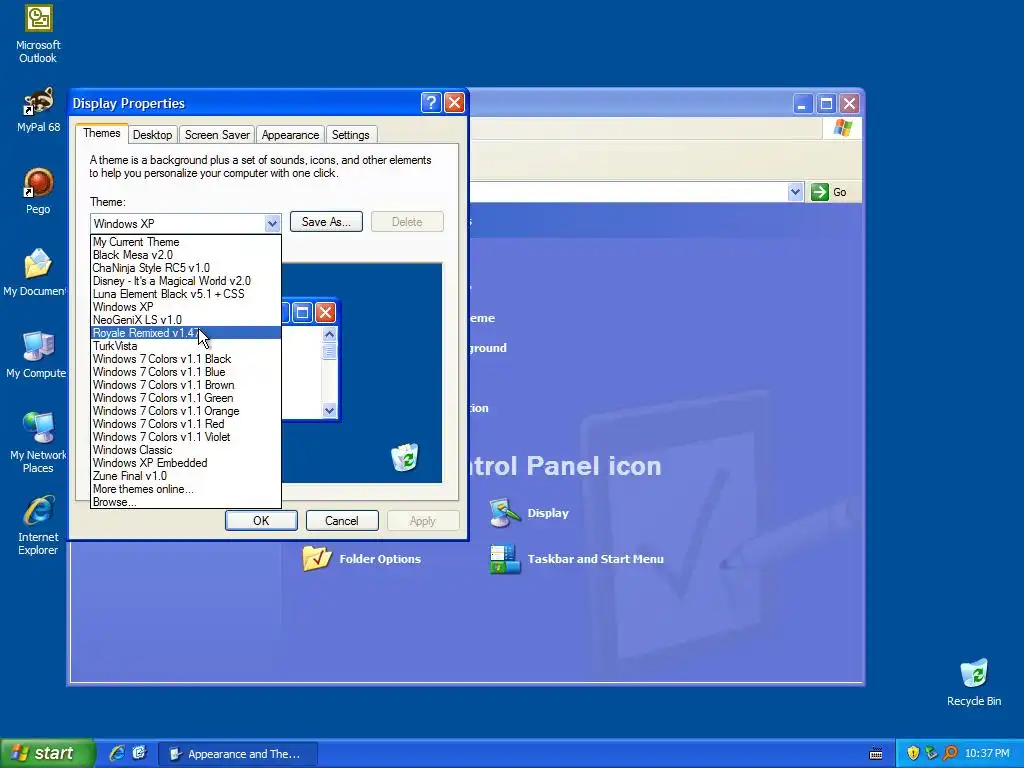The width and height of the screenshot is (1024, 768).
Task: Collapse the Theme dropdown arrow
Action: [x=272, y=223]
